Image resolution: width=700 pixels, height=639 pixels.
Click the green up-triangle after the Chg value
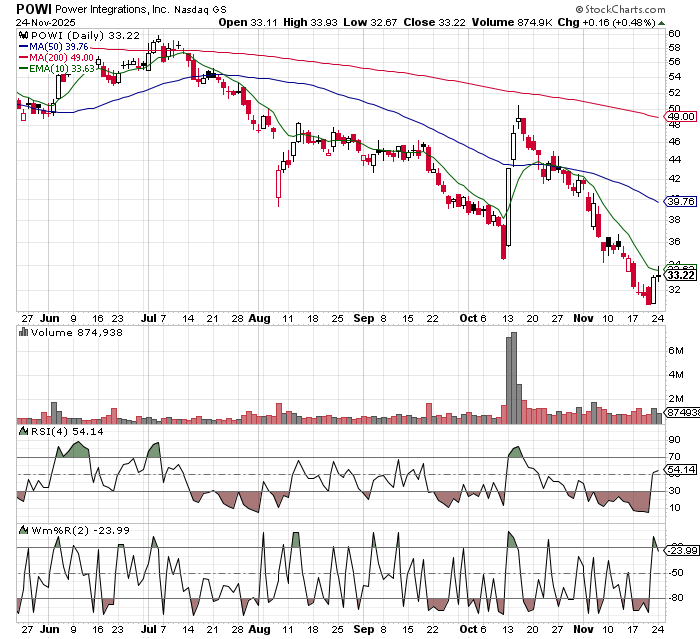pyautogui.click(x=661, y=23)
